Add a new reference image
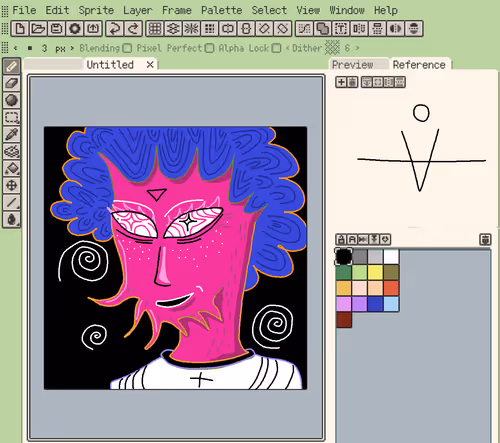Screen dimensions: 500x443 341,82
